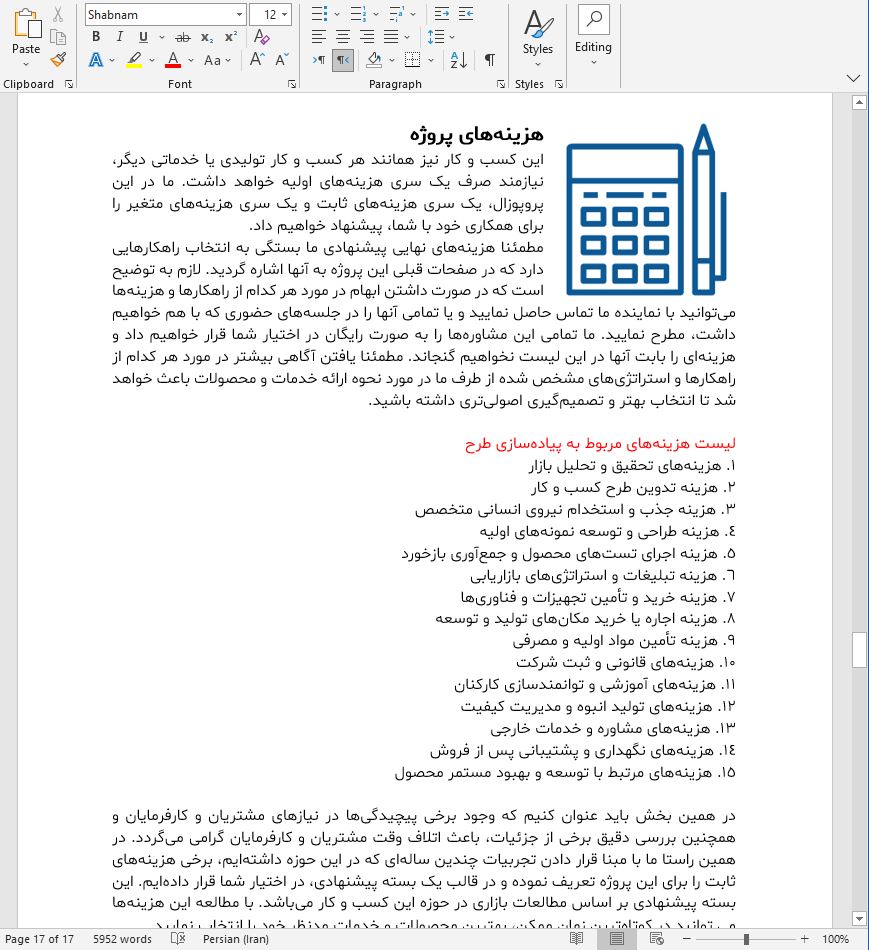
Task: Check the word count in status bar
Action: point(120,939)
